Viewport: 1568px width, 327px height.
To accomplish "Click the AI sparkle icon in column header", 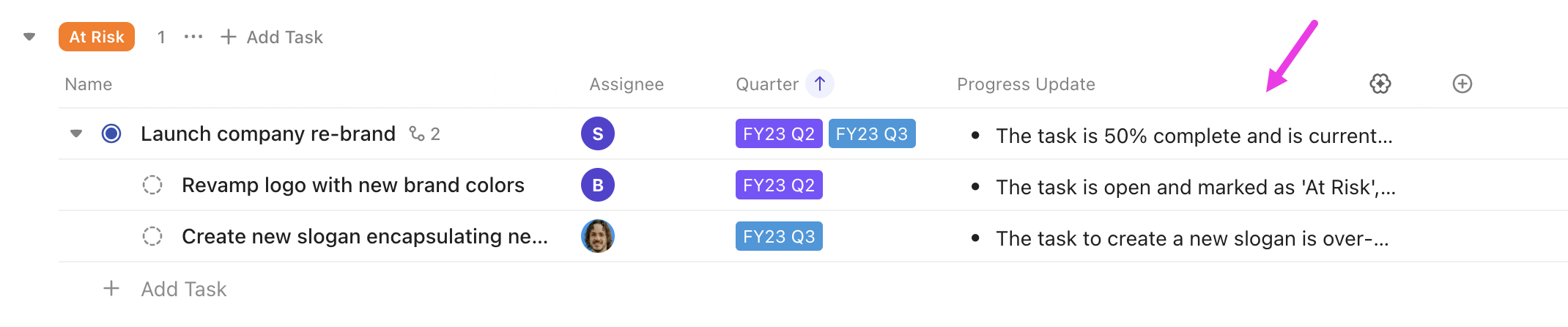I will click(x=1380, y=84).
